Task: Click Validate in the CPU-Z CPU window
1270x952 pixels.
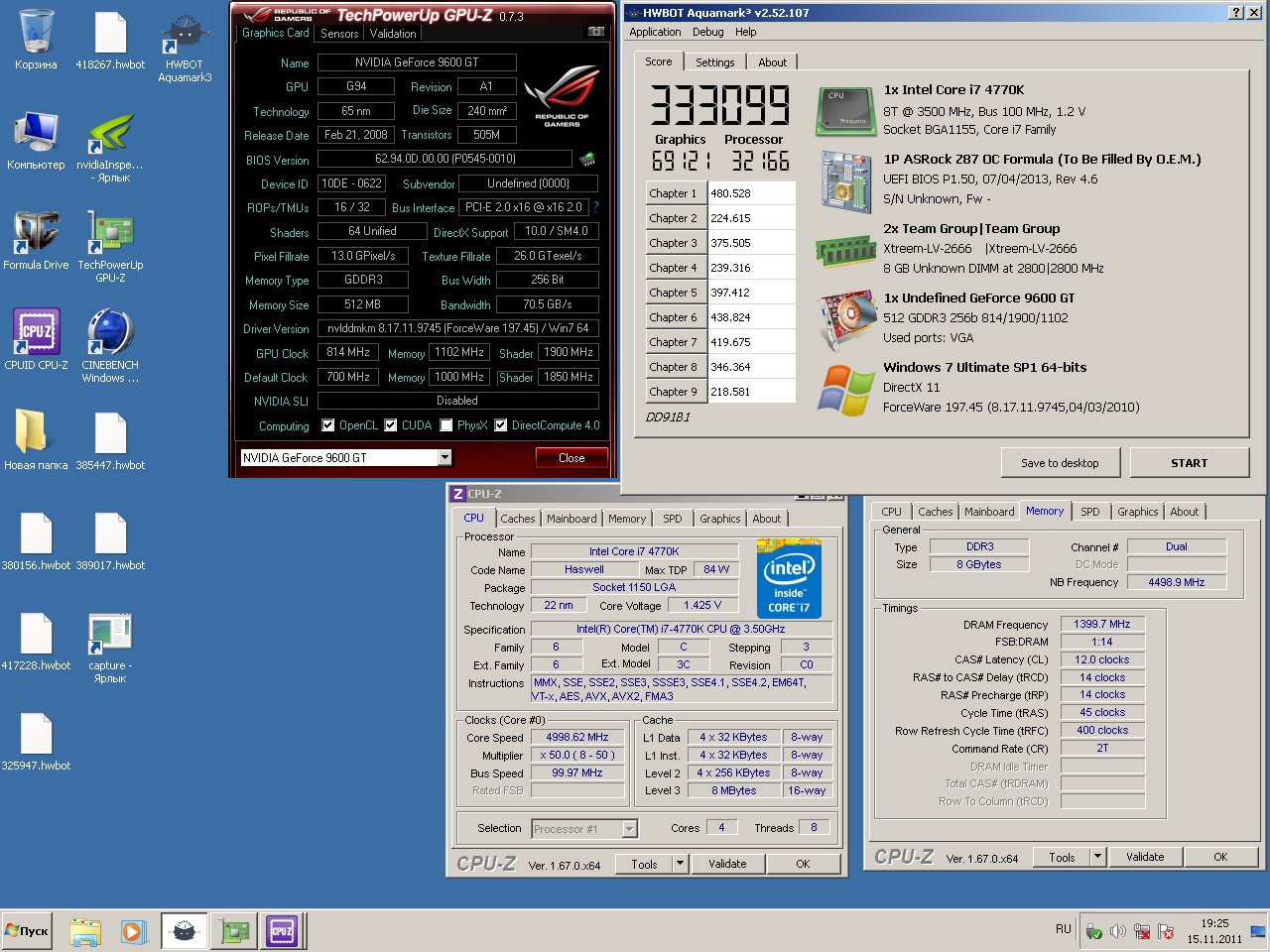Action: (727, 864)
